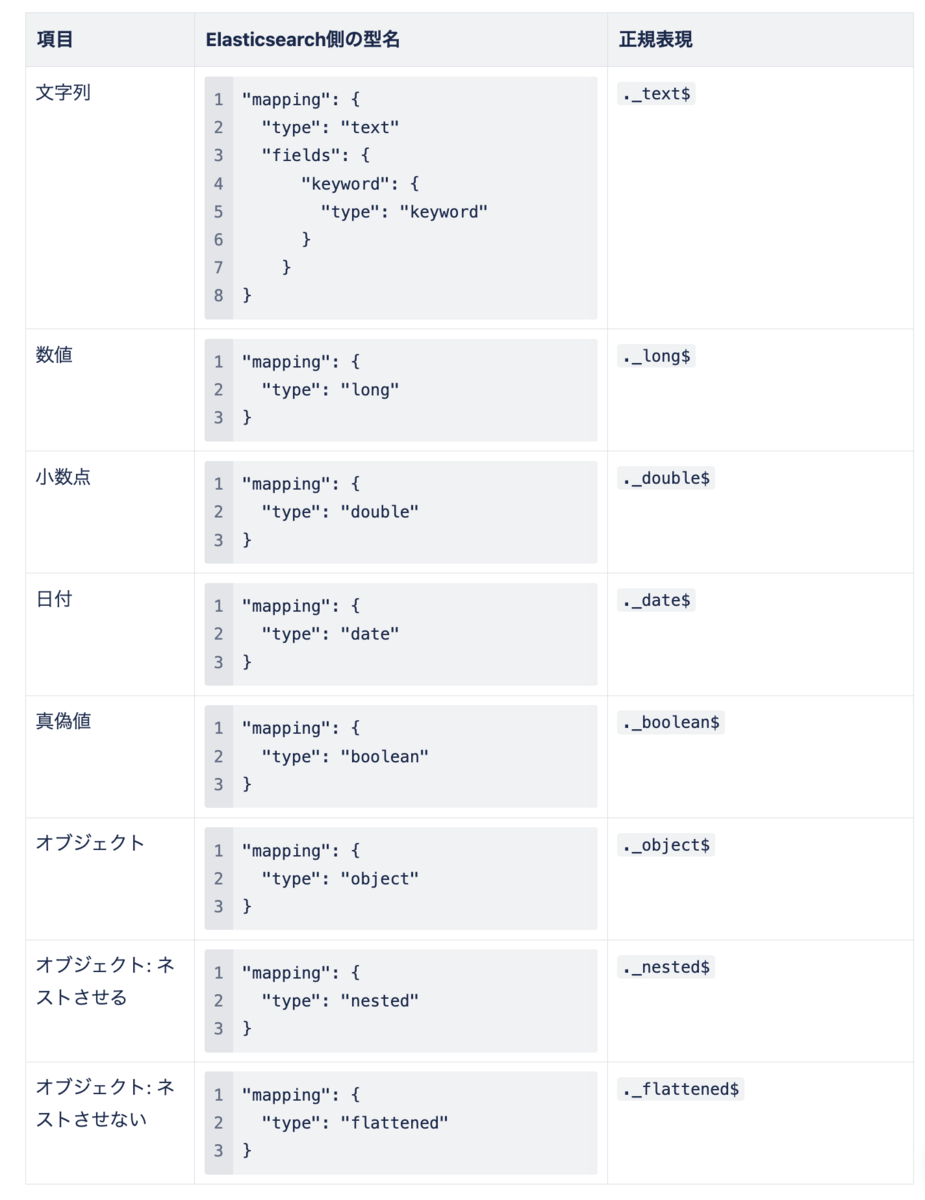Click the 文字列 row label
This screenshot has width=925, height=1200.
click(63, 94)
